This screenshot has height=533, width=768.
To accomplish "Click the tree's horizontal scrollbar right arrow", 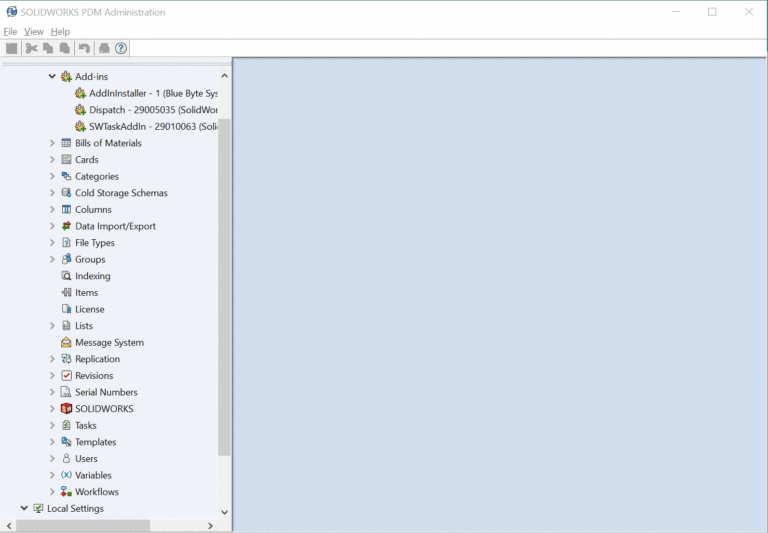I will pyautogui.click(x=210, y=526).
